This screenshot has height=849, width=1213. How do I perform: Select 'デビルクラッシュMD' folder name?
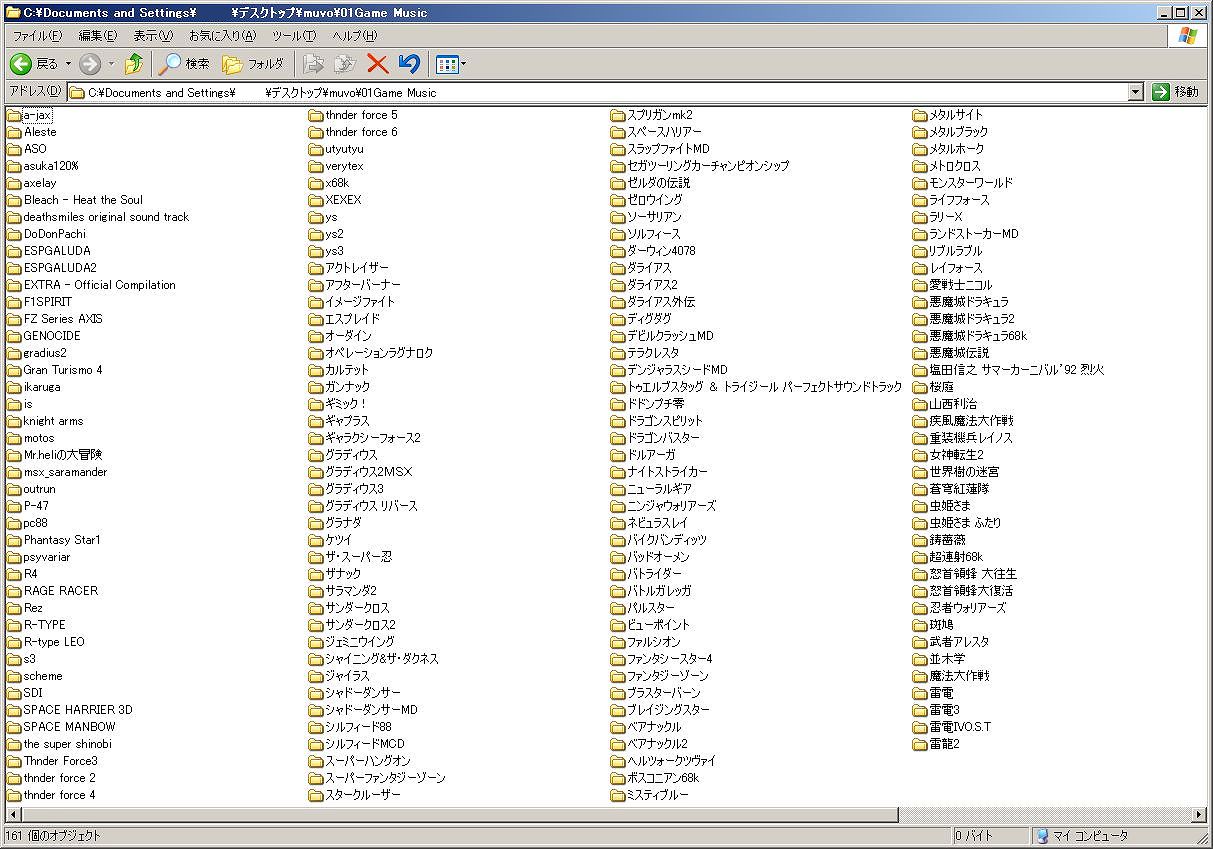(x=670, y=336)
